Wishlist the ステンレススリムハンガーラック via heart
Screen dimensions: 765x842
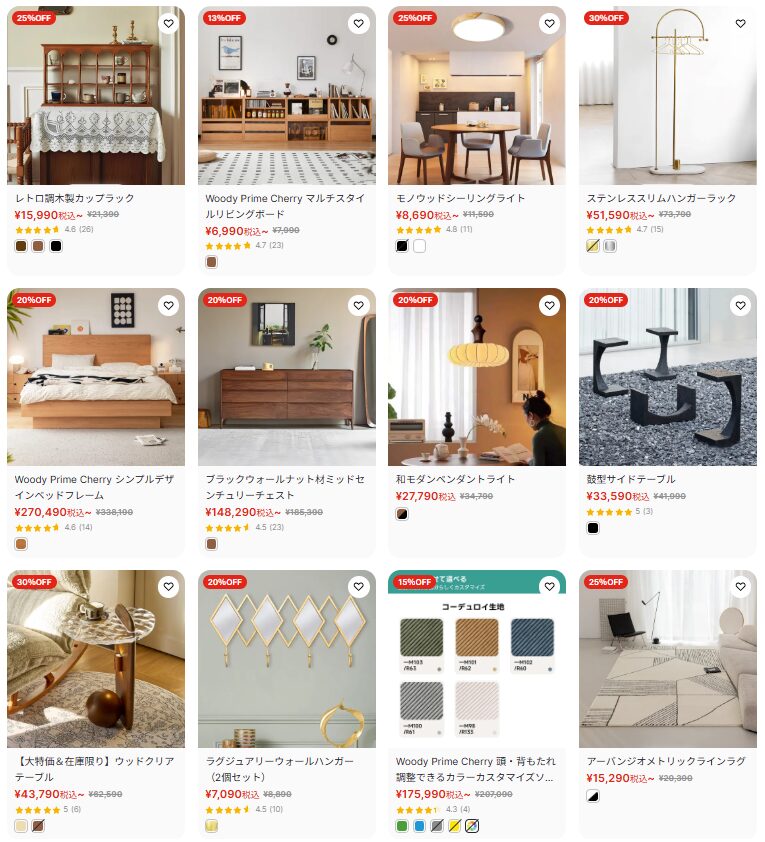[x=740, y=24]
